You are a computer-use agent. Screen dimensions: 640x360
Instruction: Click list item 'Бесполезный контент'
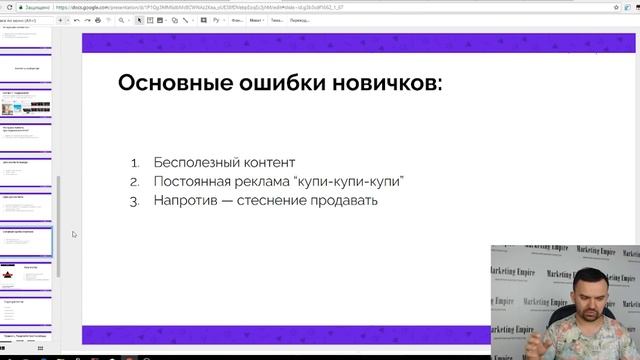(x=224, y=162)
